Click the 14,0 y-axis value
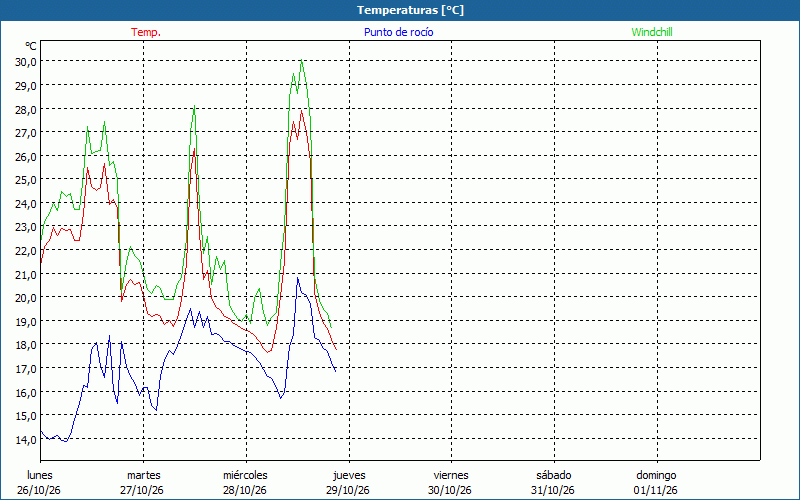The width and height of the screenshot is (800, 500). pyautogui.click(x=26, y=439)
